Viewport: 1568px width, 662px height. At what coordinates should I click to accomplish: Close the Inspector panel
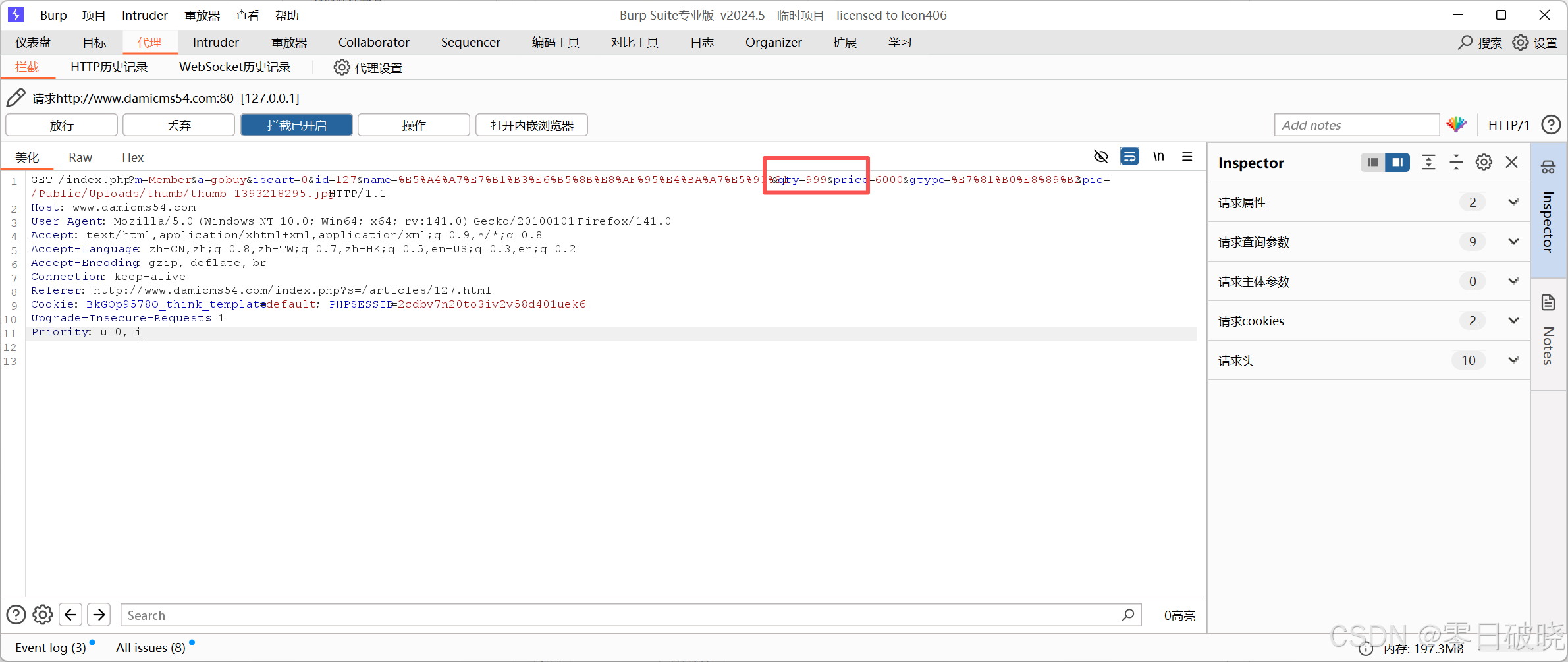pos(1512,163)
